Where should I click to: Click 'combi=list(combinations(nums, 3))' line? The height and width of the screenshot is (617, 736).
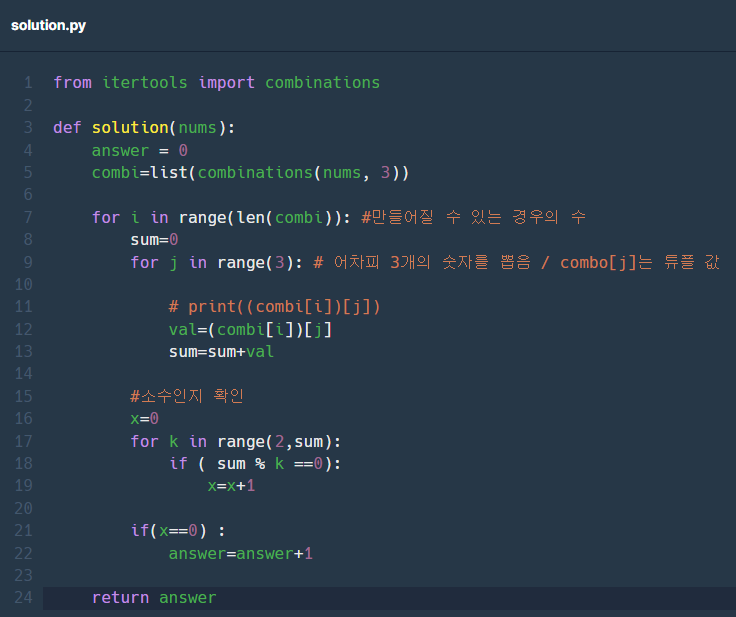251,173
